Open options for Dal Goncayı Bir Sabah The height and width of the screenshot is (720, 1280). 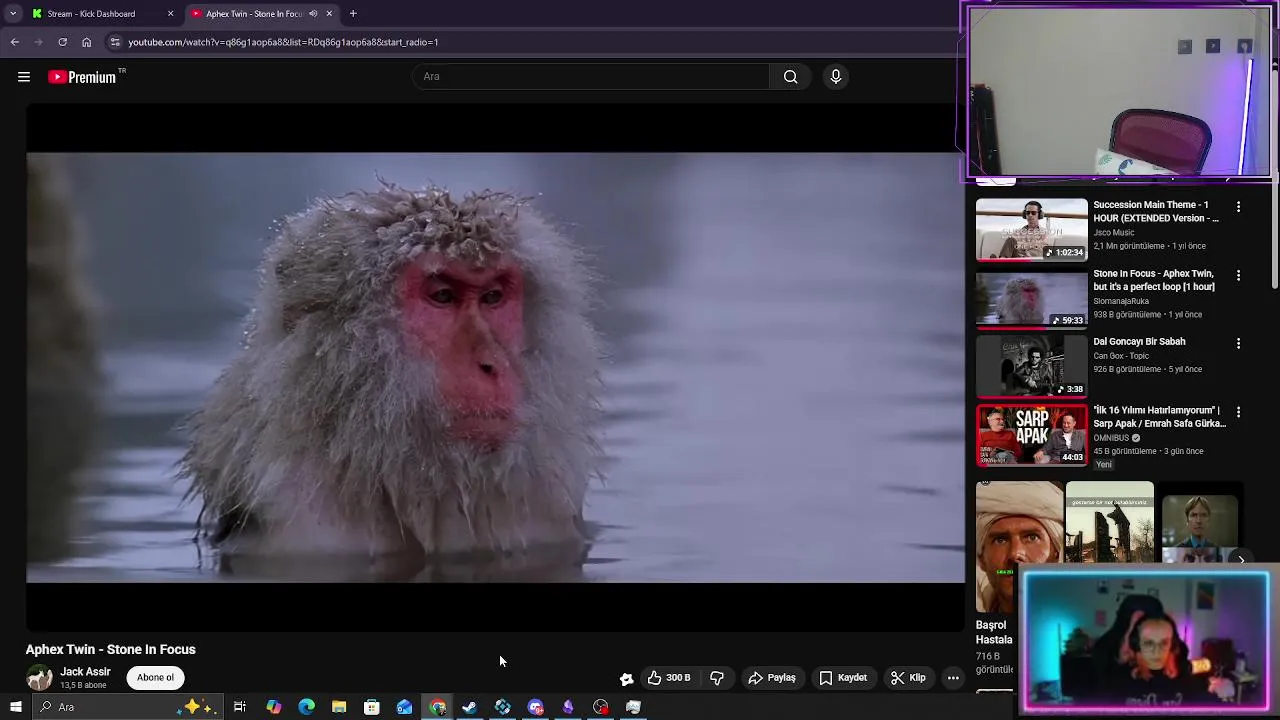[x=1238, y=343]
